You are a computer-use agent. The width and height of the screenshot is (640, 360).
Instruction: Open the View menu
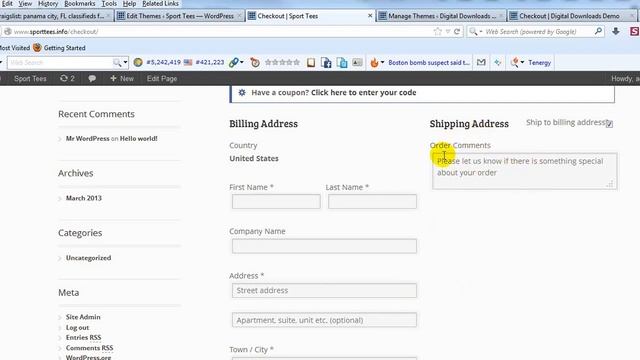[x=25, y=4]
